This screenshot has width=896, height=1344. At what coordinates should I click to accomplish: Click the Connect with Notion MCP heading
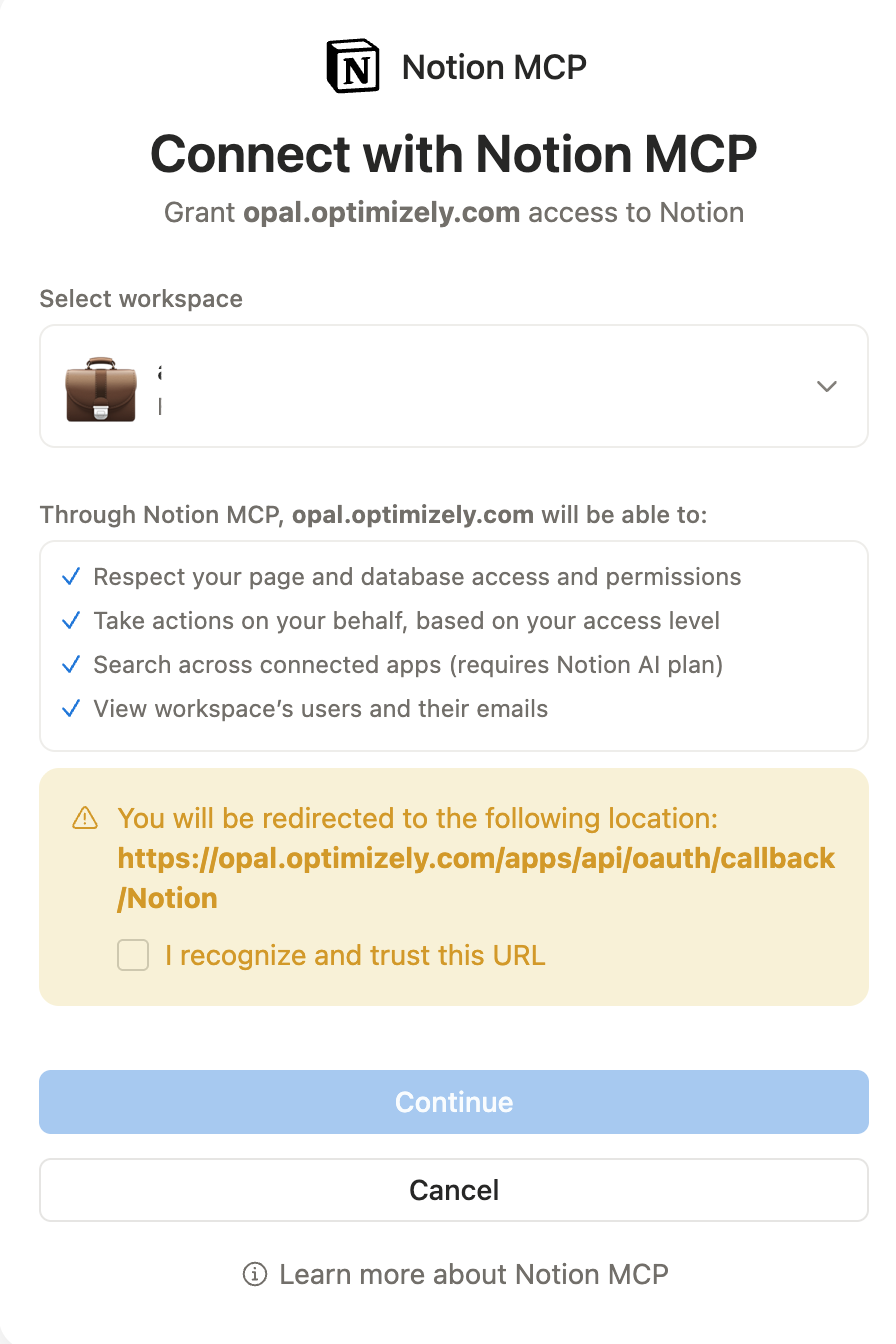454,153
